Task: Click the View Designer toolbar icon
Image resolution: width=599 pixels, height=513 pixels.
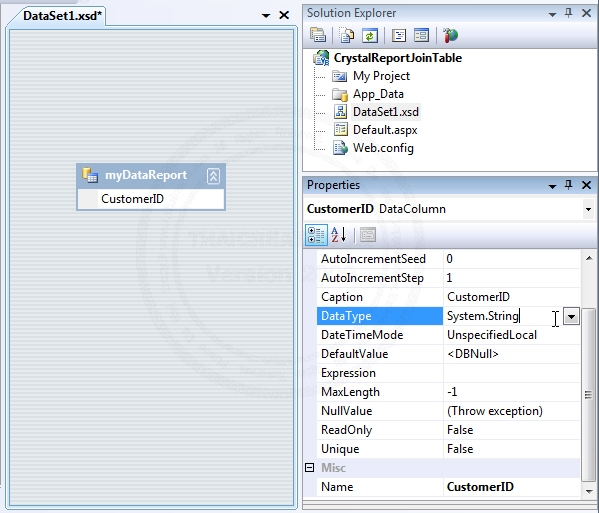Action: [x=422, y=36]
